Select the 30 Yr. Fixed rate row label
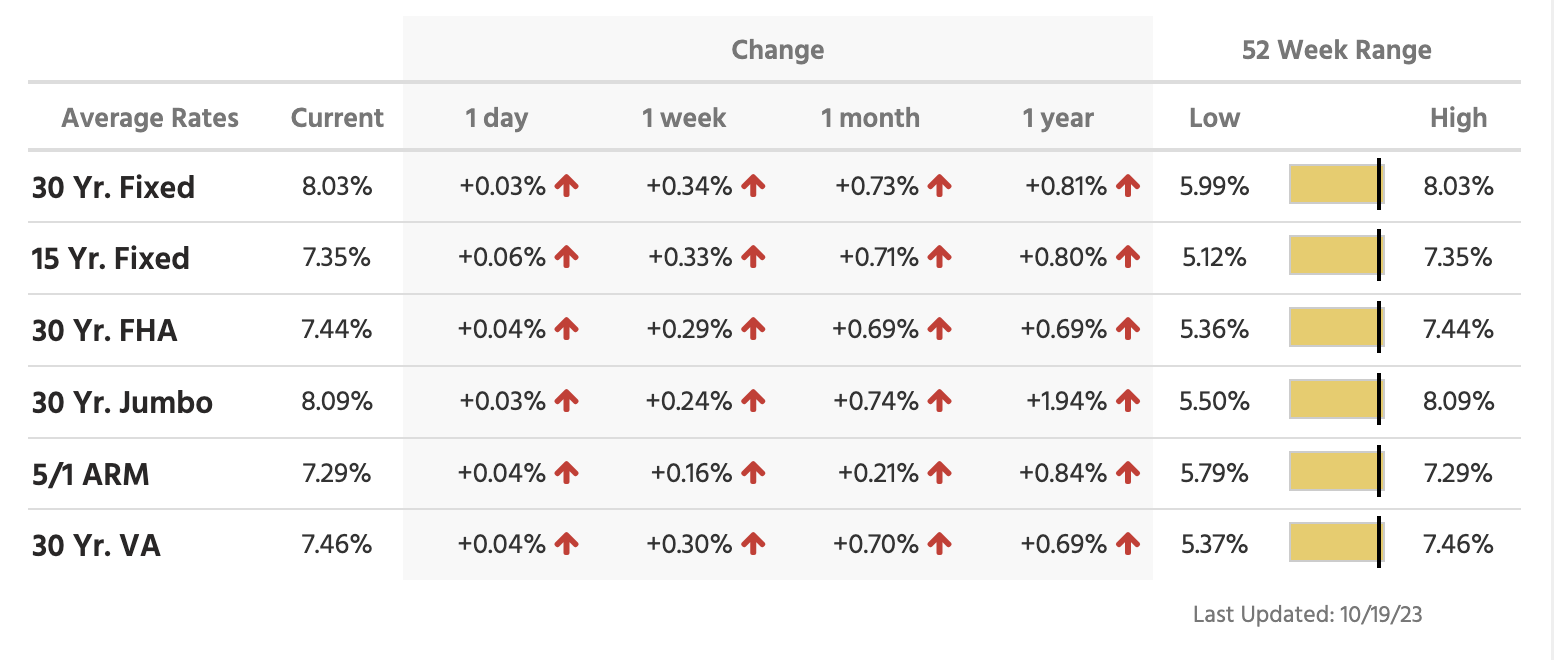 (x=113, y=187)
